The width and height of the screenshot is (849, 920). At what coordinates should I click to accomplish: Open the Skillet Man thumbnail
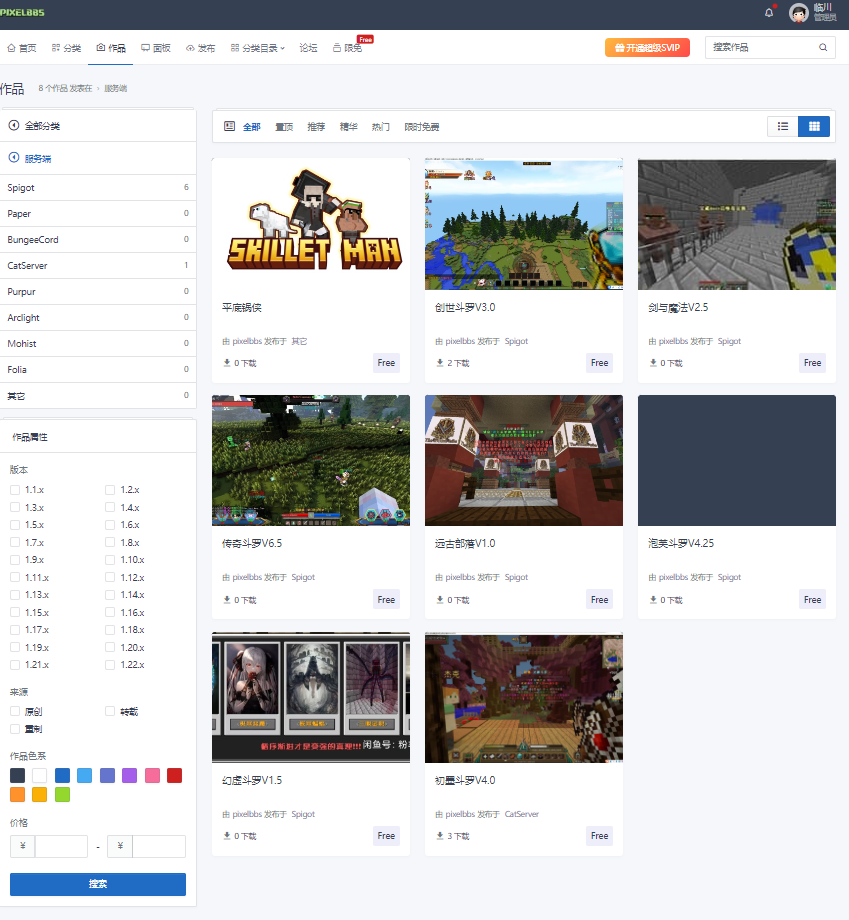[311, 224]
